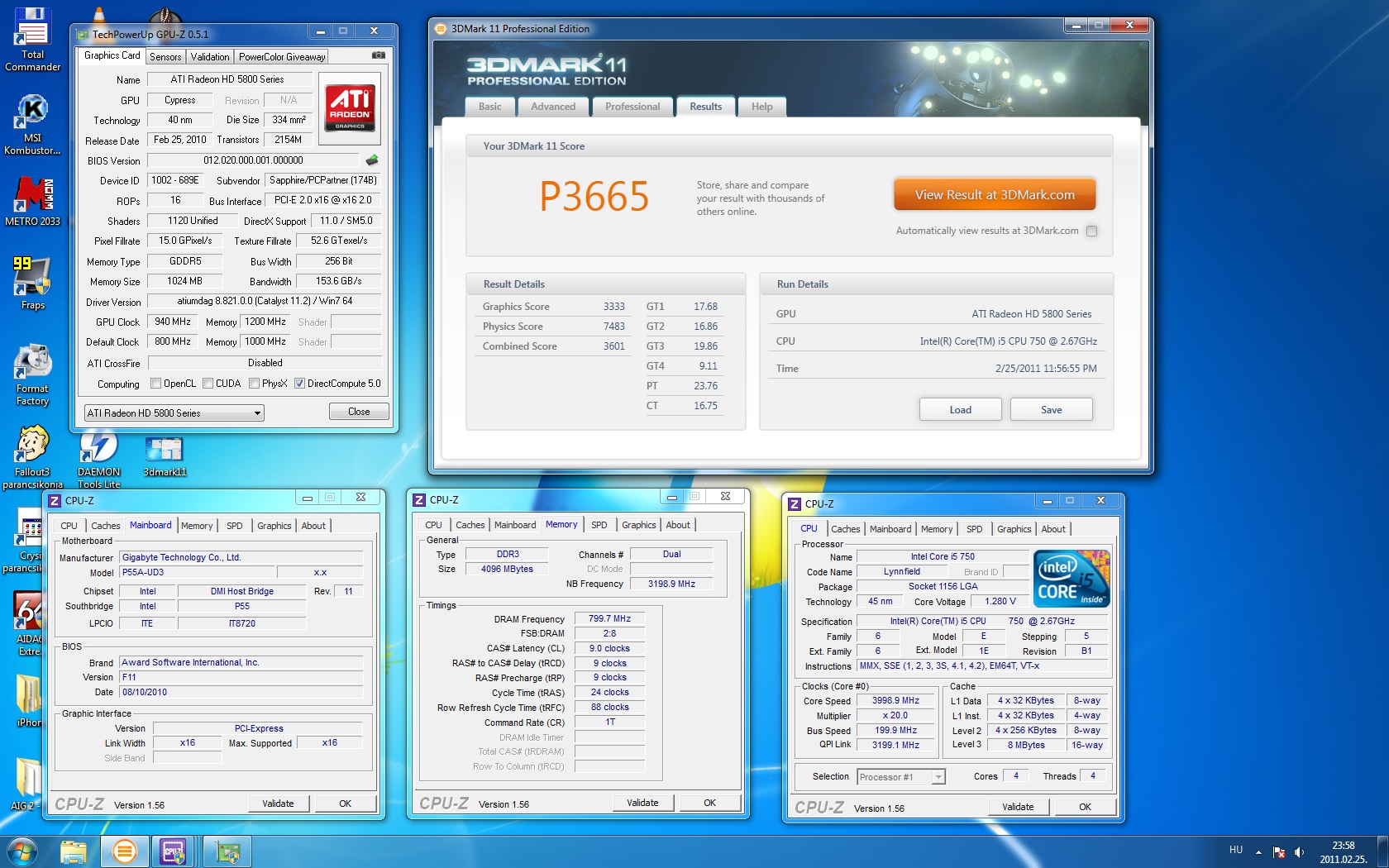Enable the OpenCL checkbox in GPU-Z
1389x868 pixels.
click(x=155, y=384)
